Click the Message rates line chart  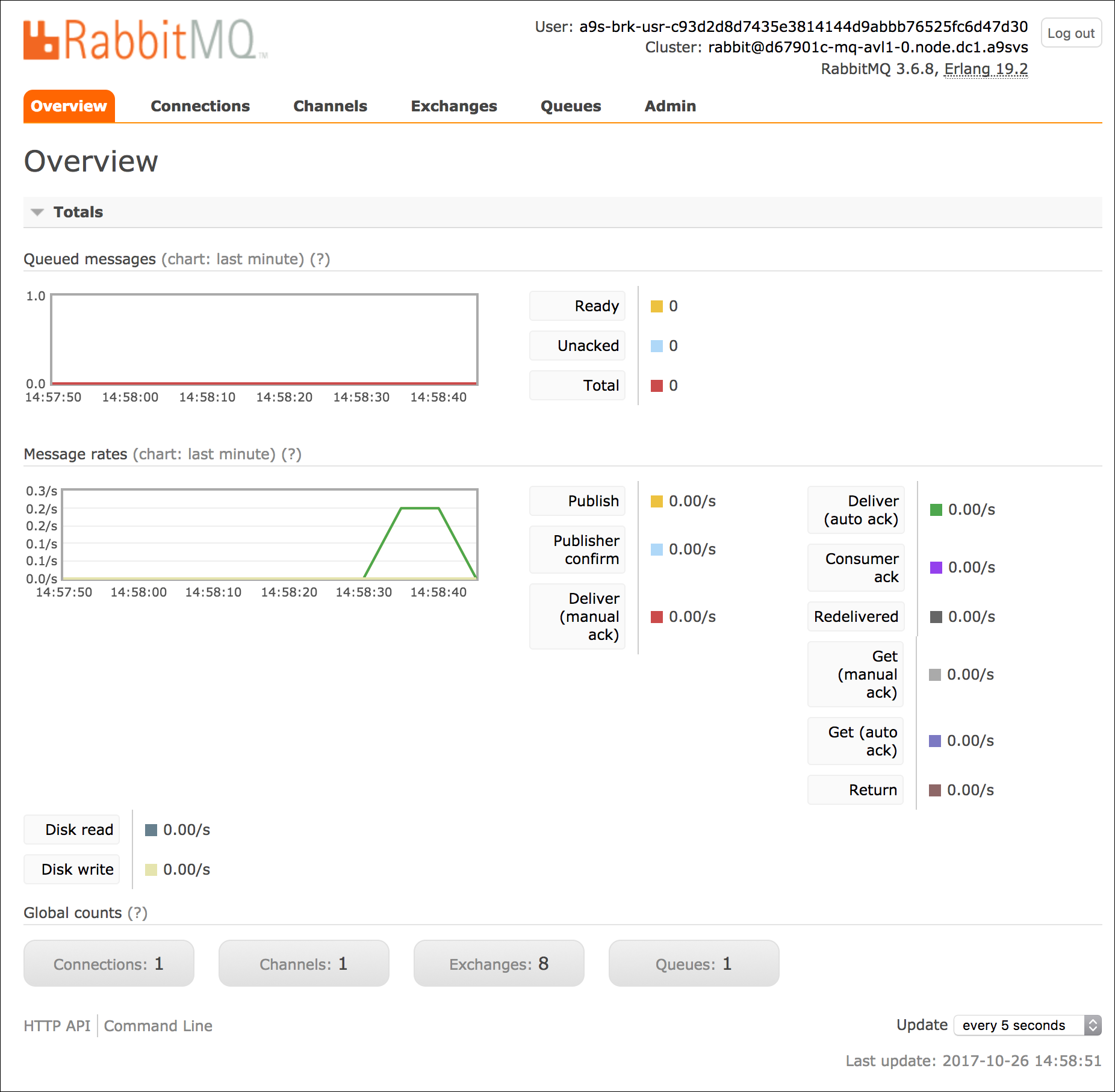tap(270, 534)
